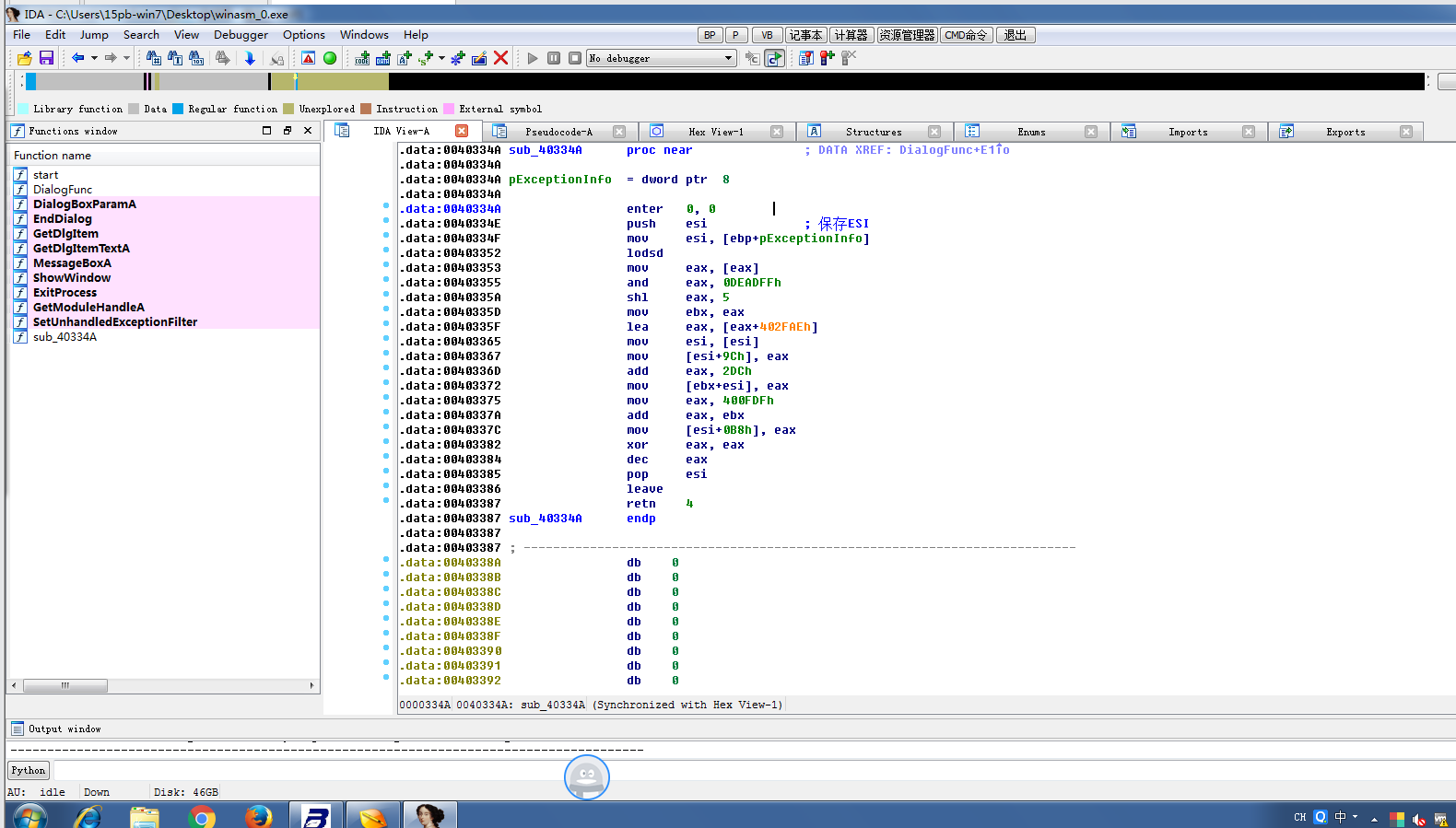
Task: Open the Debugger menu
Action: pyautogui.click(x=241, y=35)
